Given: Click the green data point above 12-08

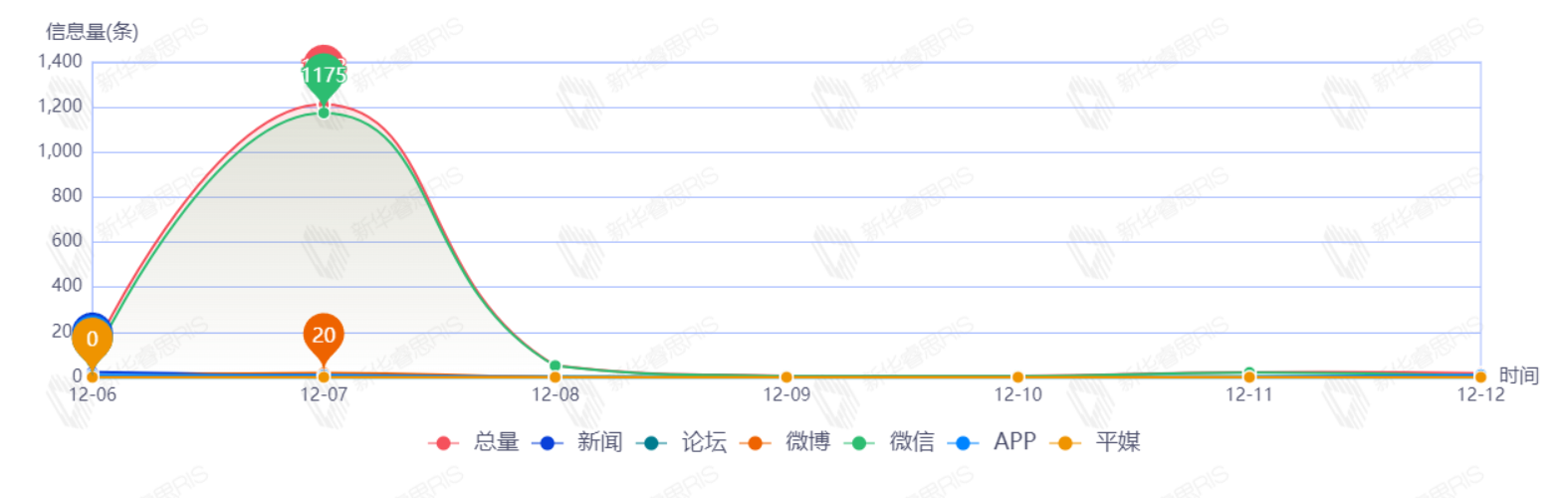Looking at the screenshot, I should point(556,367).
